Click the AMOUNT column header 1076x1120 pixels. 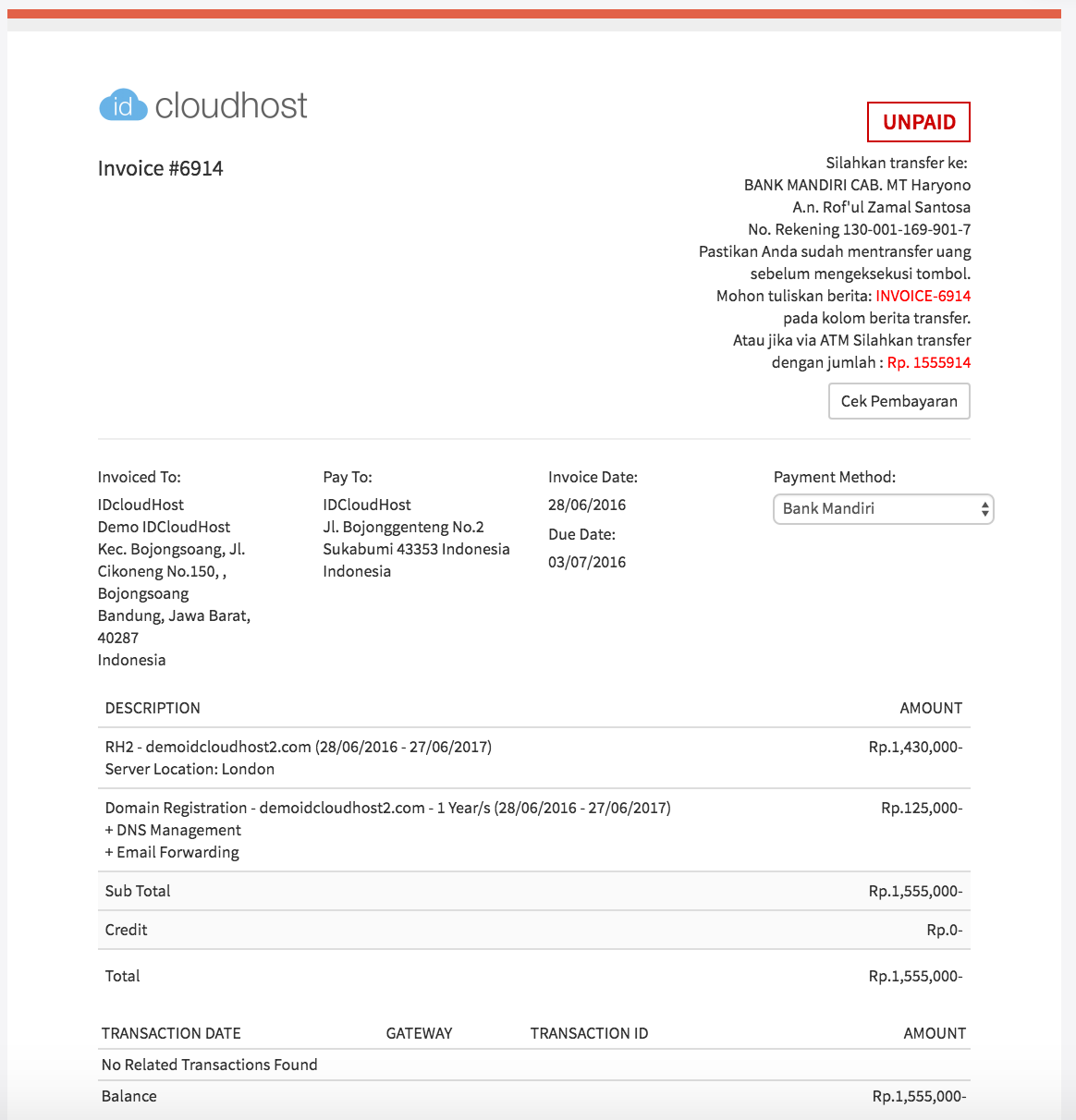click(930, 708)
